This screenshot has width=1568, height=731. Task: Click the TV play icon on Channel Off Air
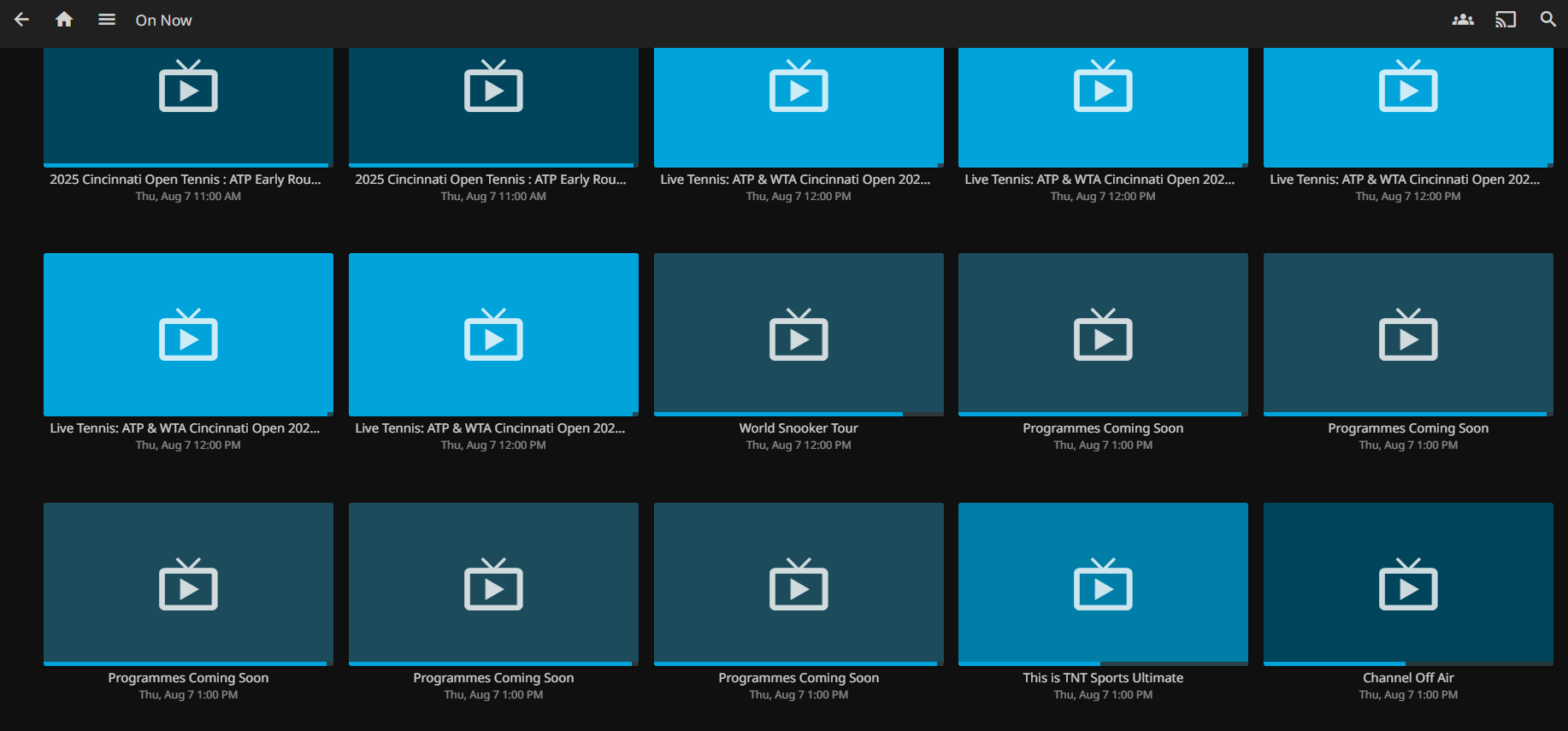pyautogui.click(x=1408, y=585)
